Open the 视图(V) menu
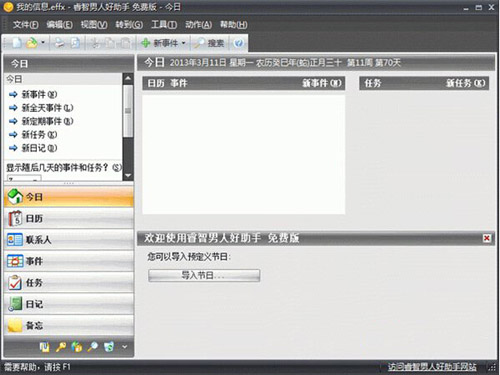This screenshot has height=375, width=500. pyautogui.click(x=94, y=24)
